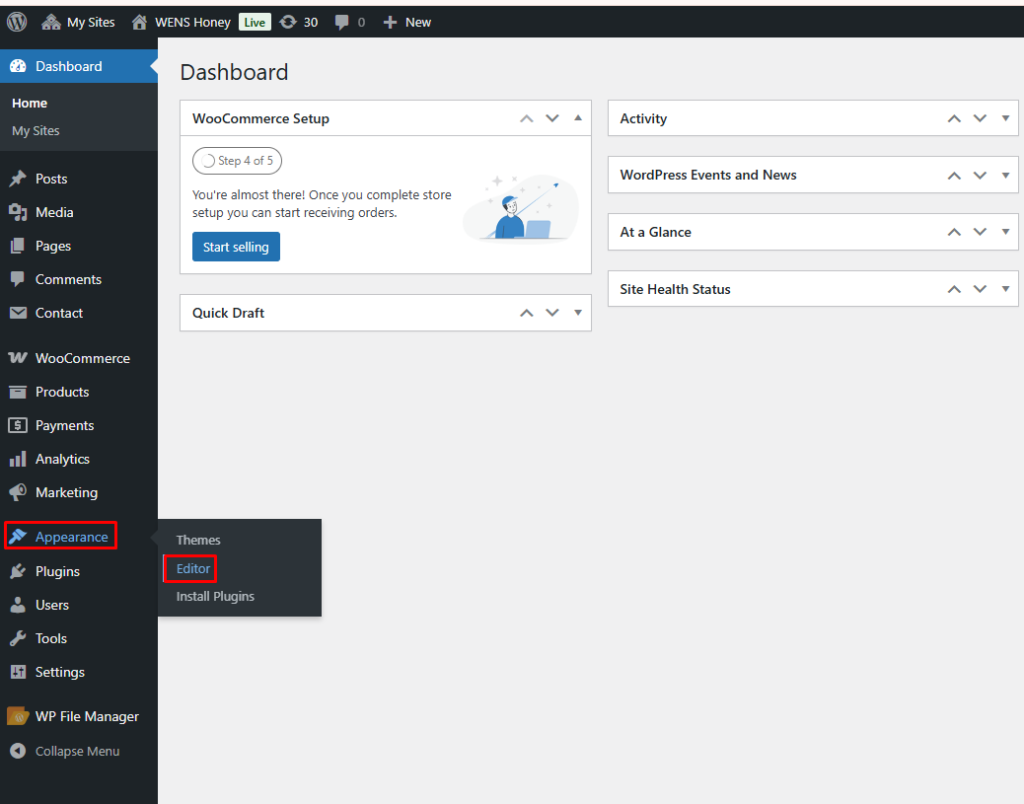Expand the At a Glance panel toggle
1024x804 pixels.
click(x=1006, y=232)
